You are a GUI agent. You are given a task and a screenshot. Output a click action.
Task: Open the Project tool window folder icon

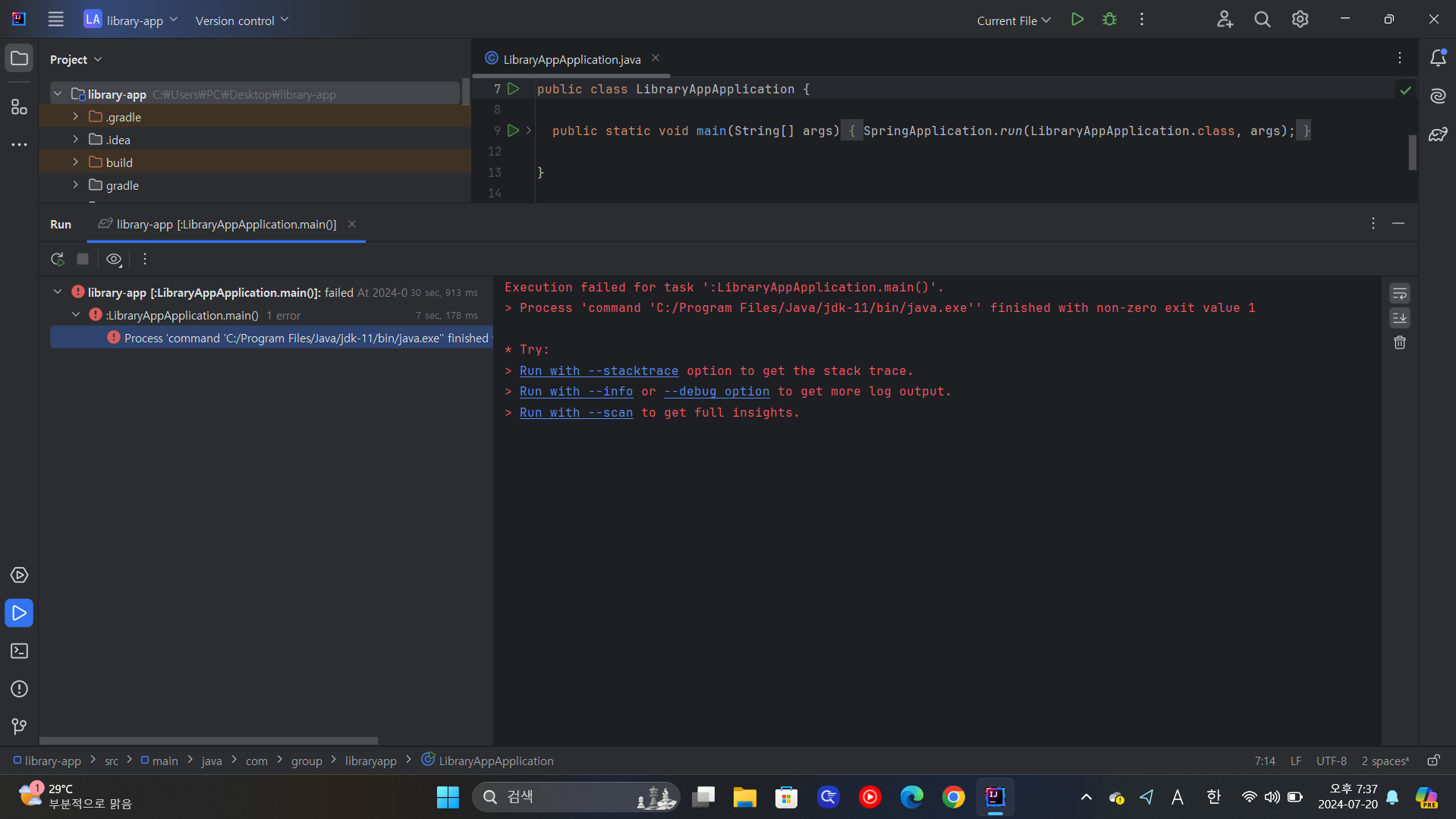[19, 58]
